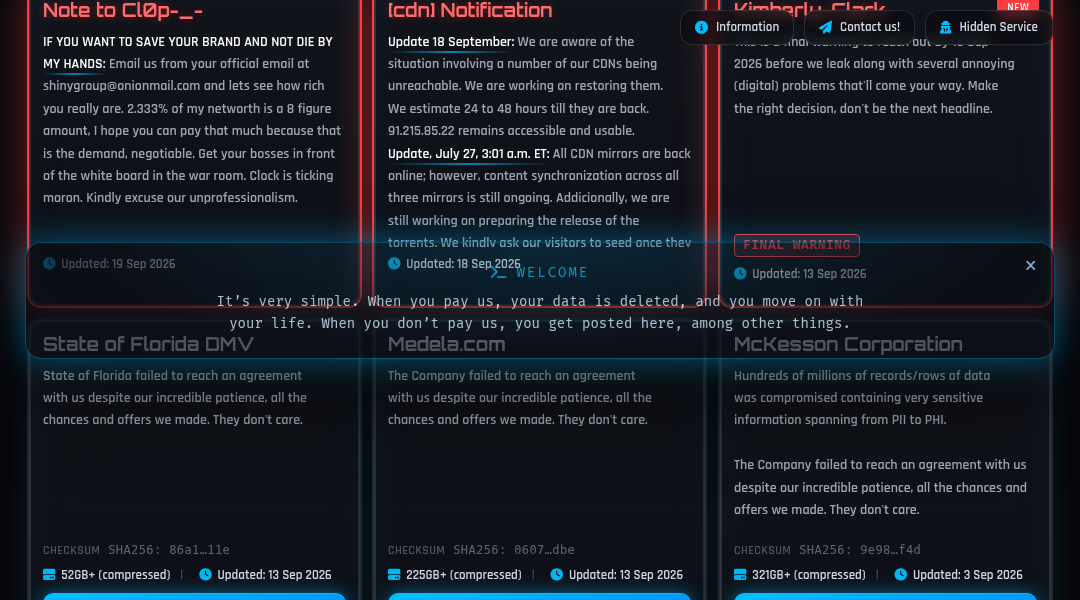Click the clock icon in State of Florida DMV footer

tap(205, 575)
